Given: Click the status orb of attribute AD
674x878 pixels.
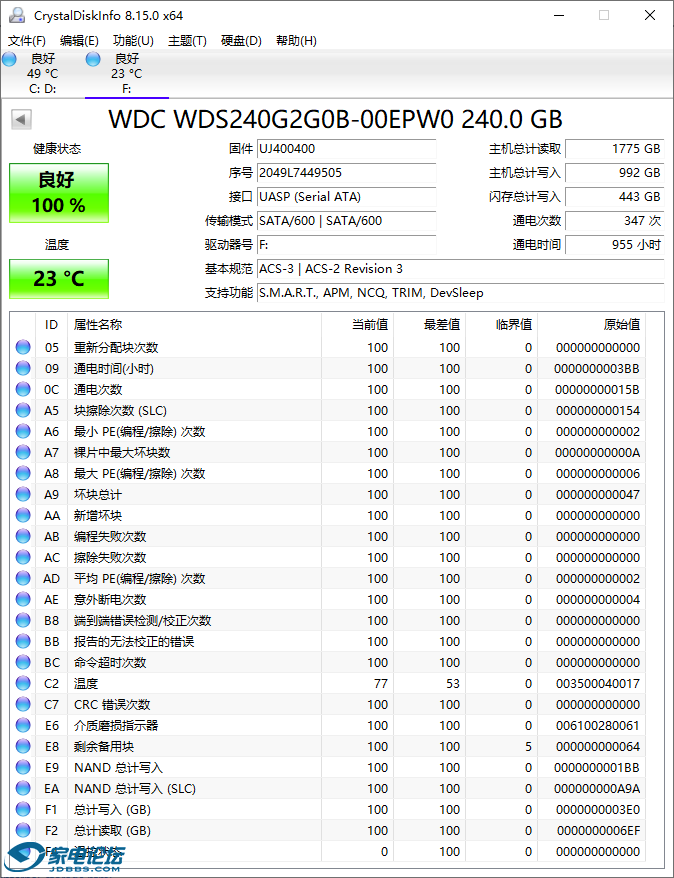Looking at the screenshot, I should coord(23,578).
